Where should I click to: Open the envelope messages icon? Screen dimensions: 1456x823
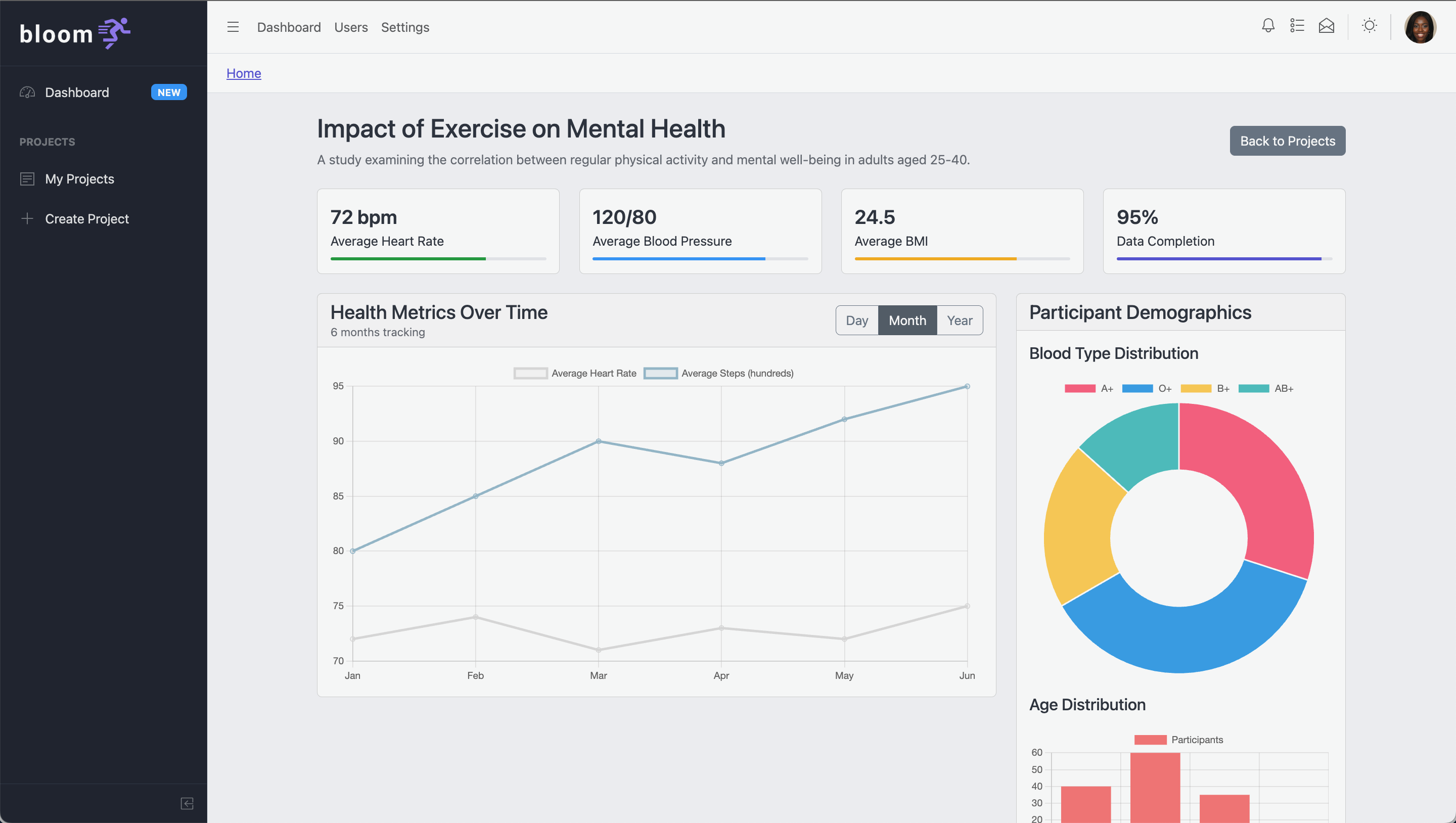tap(1326, 26)
